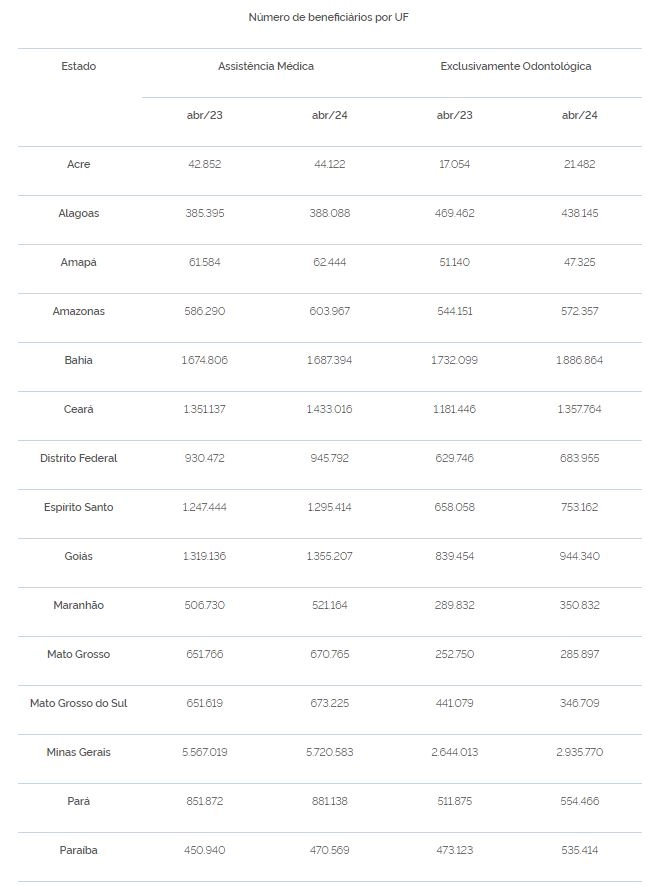
Task: Click the Amapá value 61.584
Action: pyautogui.click(x=205, y=262)
